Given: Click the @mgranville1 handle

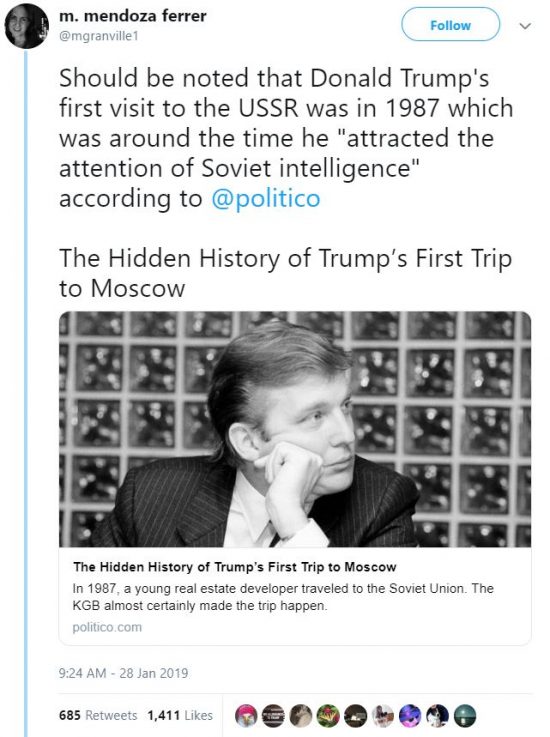Looking at the screenshot, I should pyautogui.click(x=99, y=36).
